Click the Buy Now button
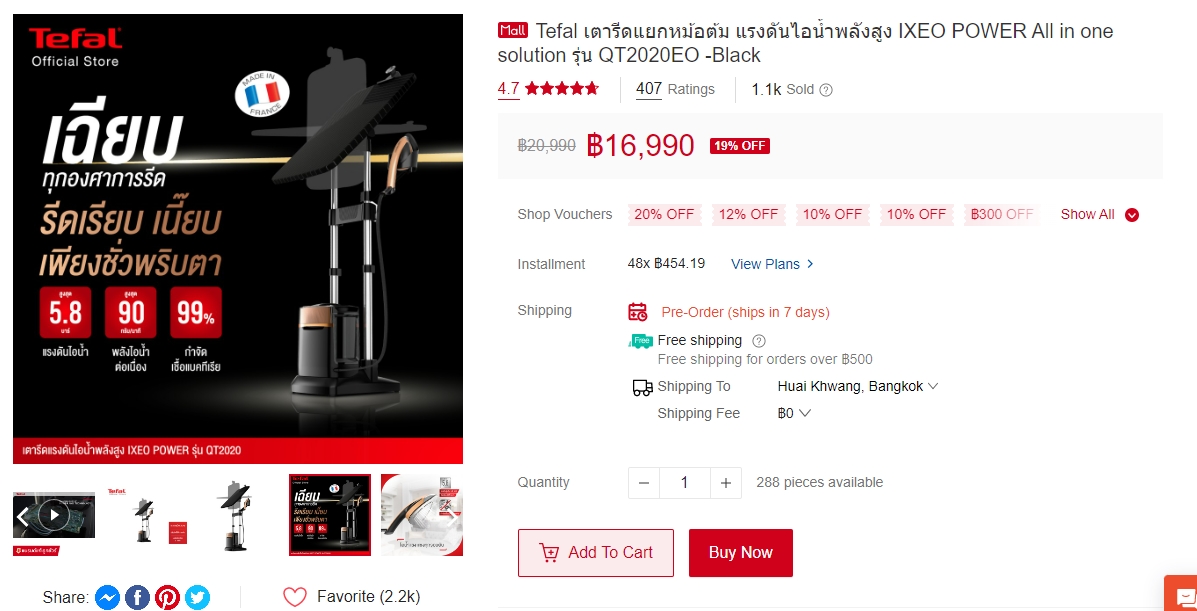1197x611 pixels. tap(740, 553)
